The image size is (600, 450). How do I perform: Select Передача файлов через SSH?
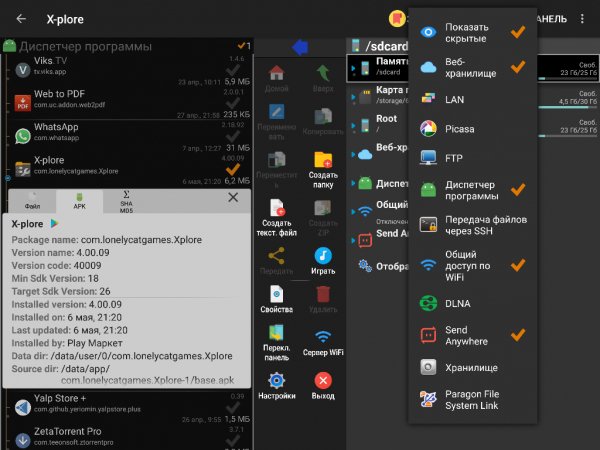pos(473,225)
